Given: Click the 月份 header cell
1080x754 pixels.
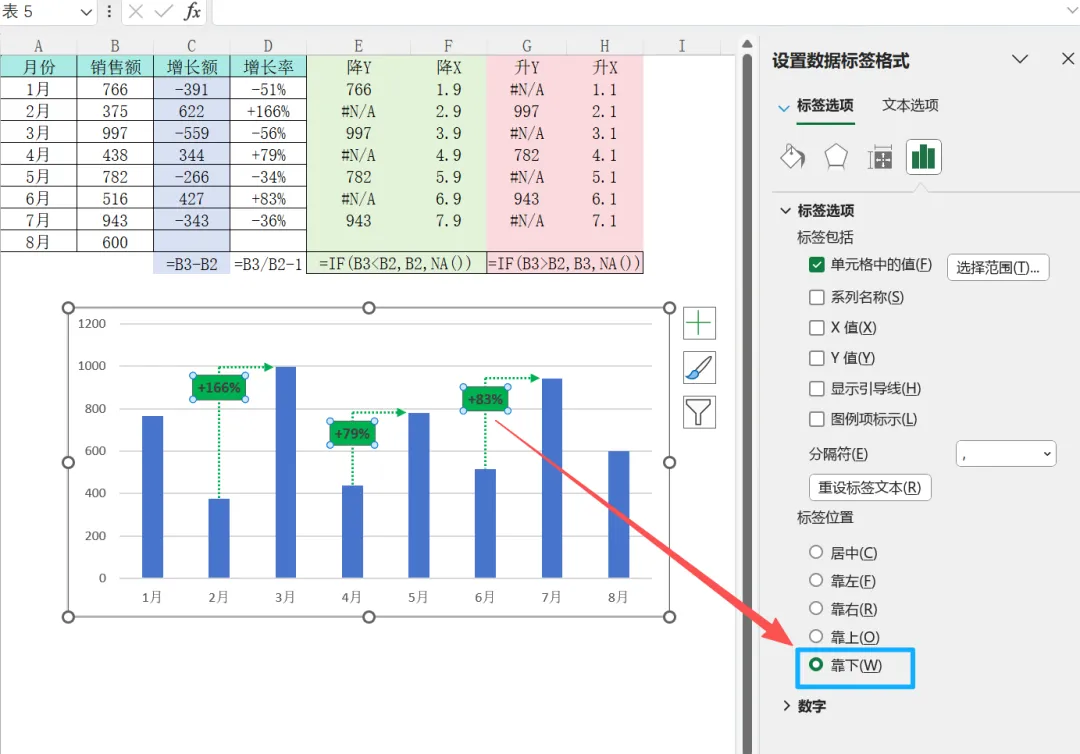Looking at the screenshot, I should point(39,67).
